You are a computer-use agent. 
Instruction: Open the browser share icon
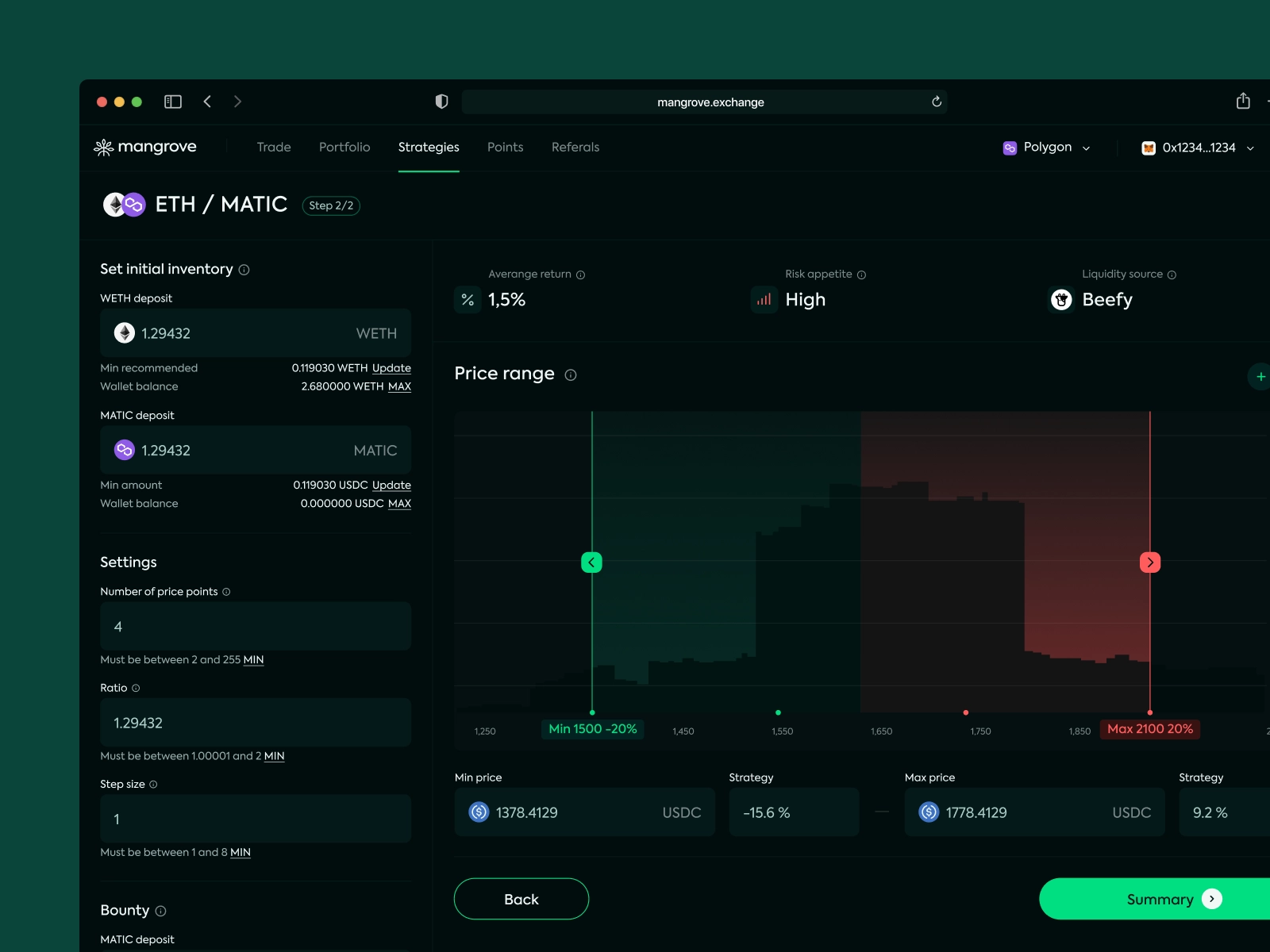[x=1243, y=101]
